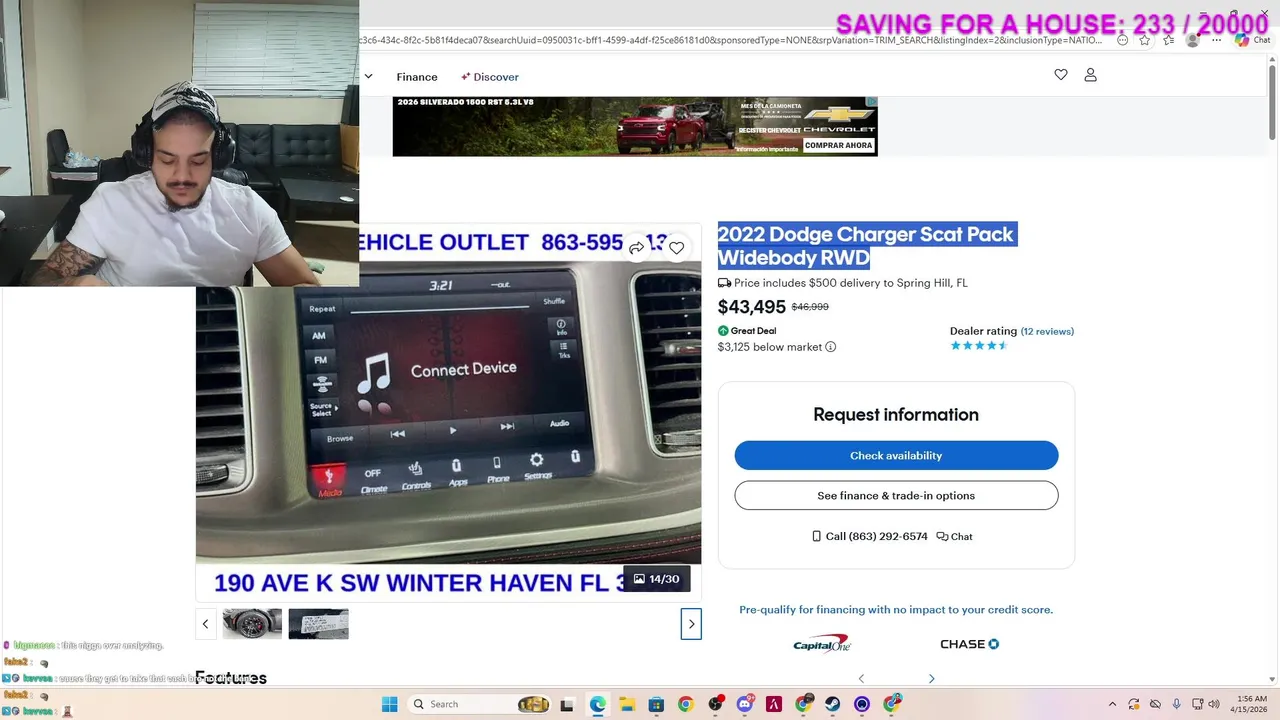Open Windows Start menu
Screen dimensions: 1280x720
click(x=389, y=704)
